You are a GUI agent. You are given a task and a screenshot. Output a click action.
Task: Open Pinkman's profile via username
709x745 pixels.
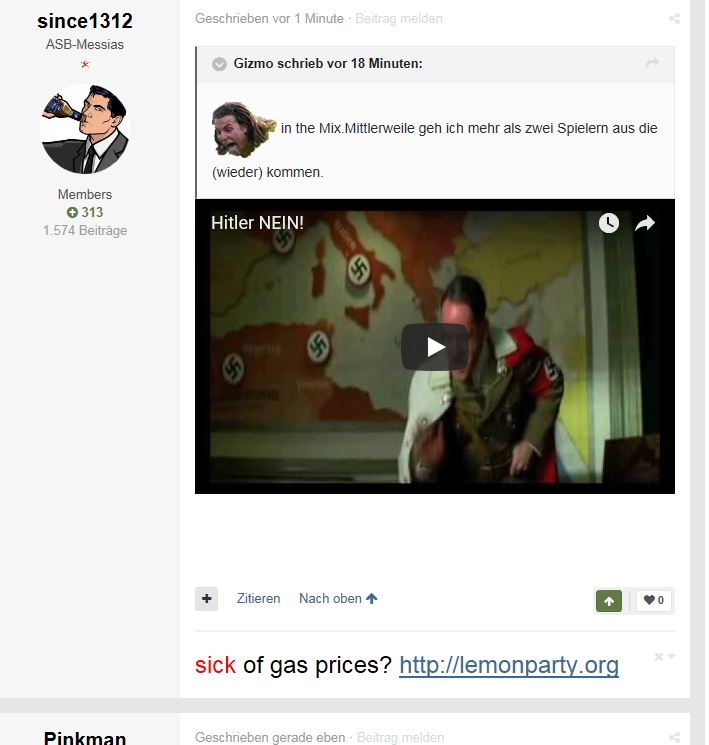coord(85,738)
